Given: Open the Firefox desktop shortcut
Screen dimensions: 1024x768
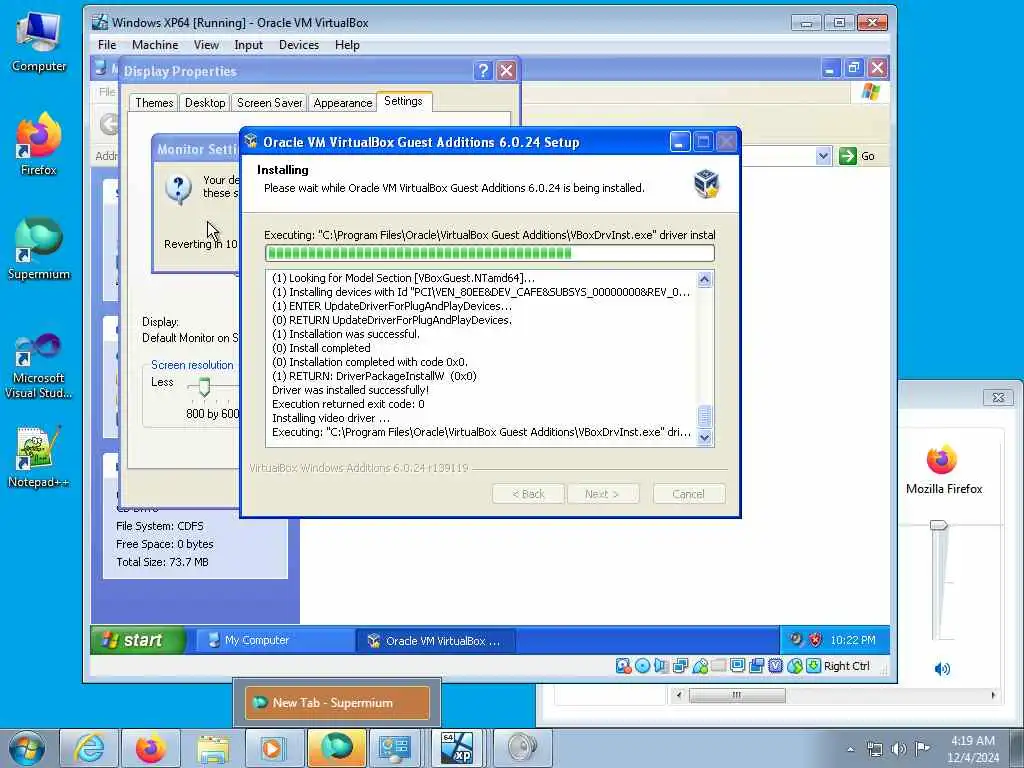Looking at the screenshot, I should point(39,144).
